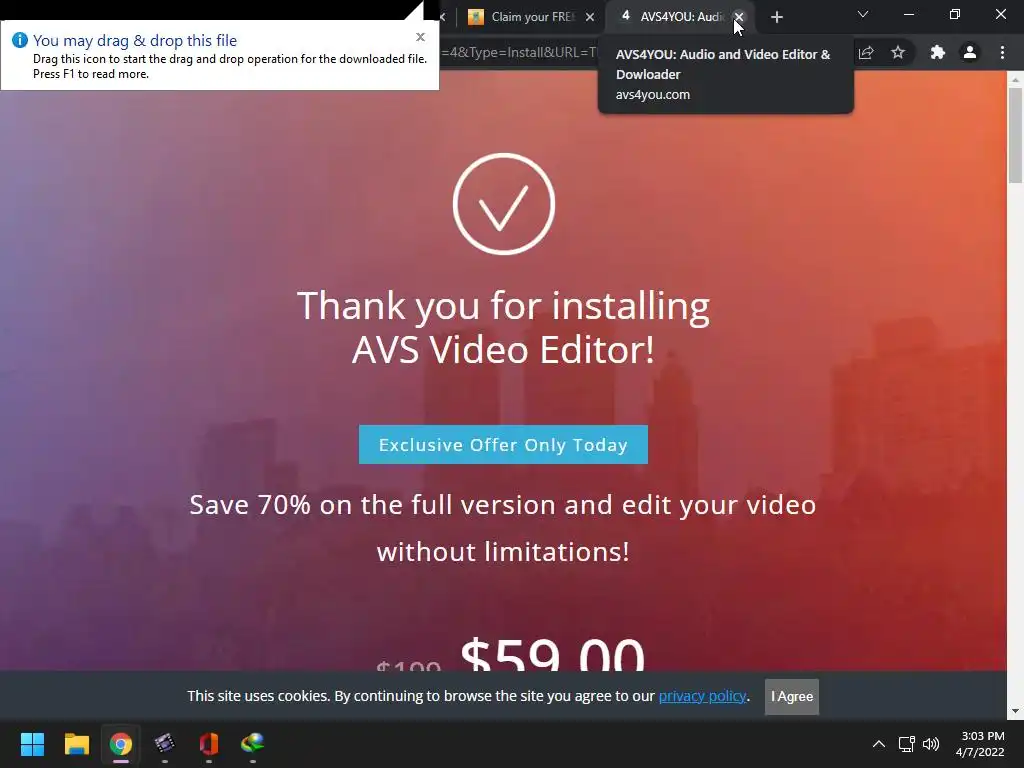
Task: Open the Chrome extensions puzzle icon
Action: tap(938, 52)
